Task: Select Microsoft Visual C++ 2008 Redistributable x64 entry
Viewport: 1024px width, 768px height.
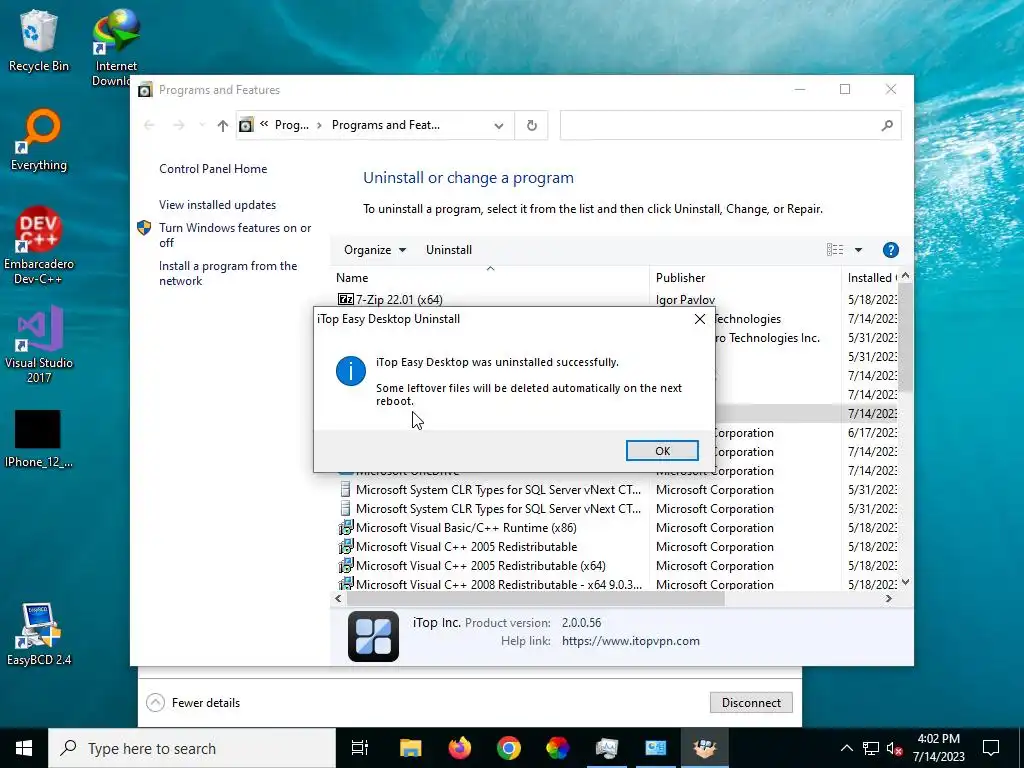Action: tap(490, 584)
